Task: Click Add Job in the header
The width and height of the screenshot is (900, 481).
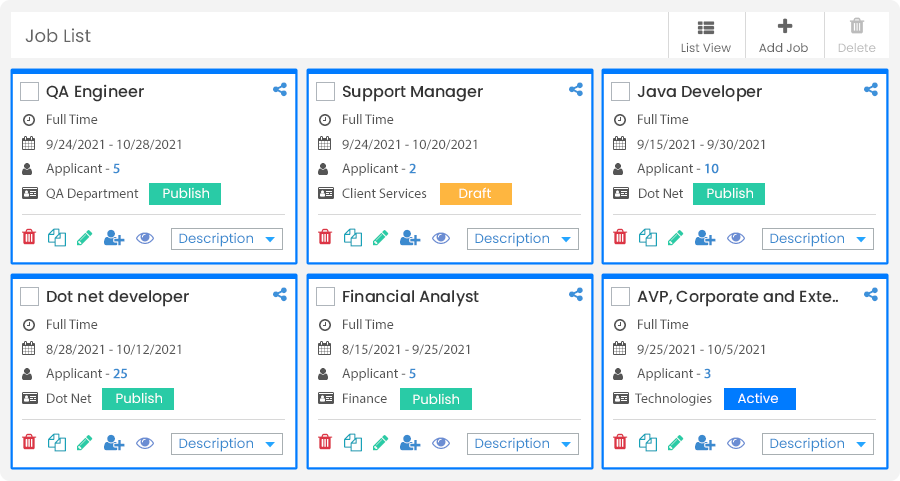Action: coord(783,36)
